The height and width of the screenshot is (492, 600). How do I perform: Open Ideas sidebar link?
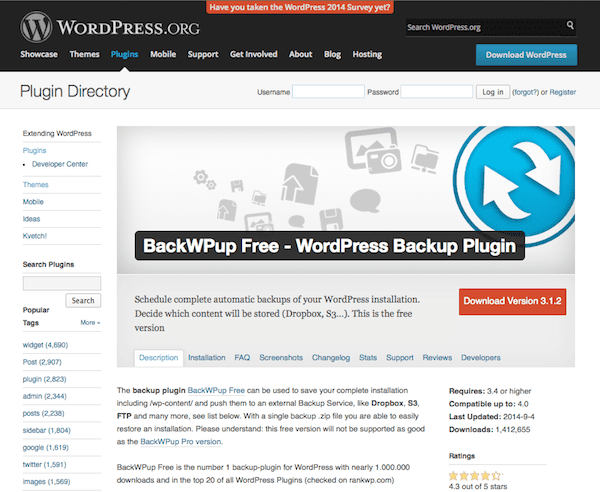coord(31,219)
